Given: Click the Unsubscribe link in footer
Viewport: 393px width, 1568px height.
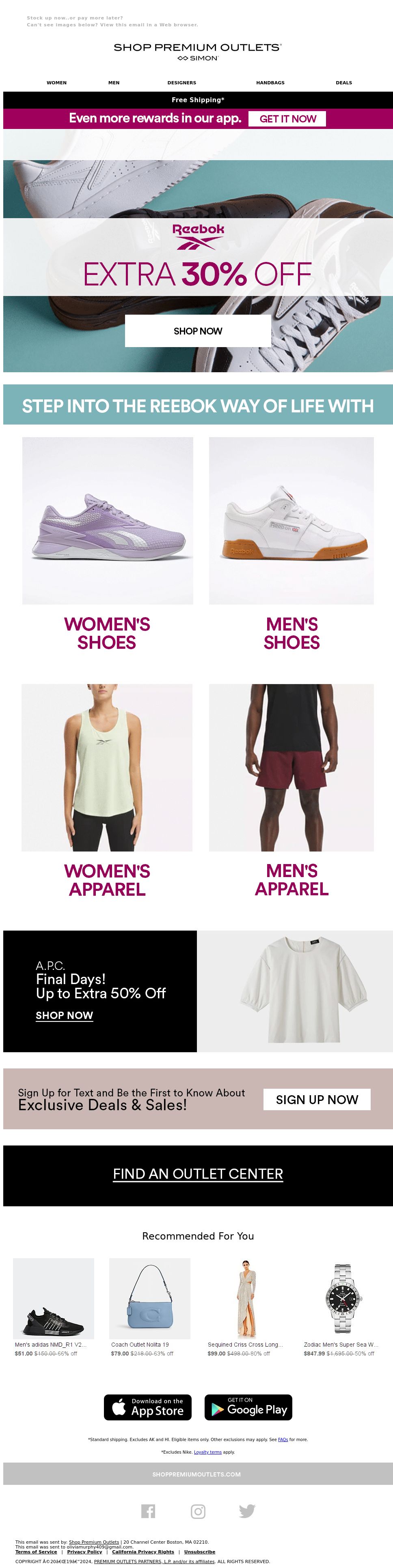Looking at the screenshot, I should tap(199, 1551).
